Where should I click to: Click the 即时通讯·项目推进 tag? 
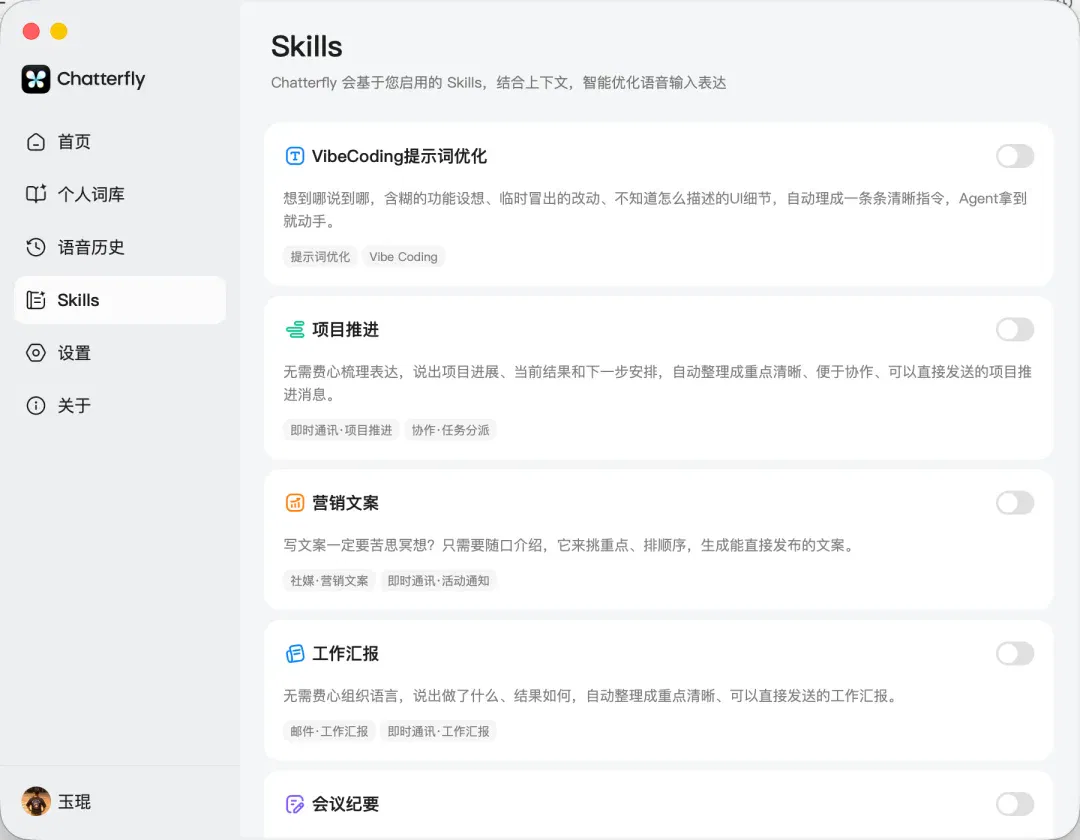(341, 430)
